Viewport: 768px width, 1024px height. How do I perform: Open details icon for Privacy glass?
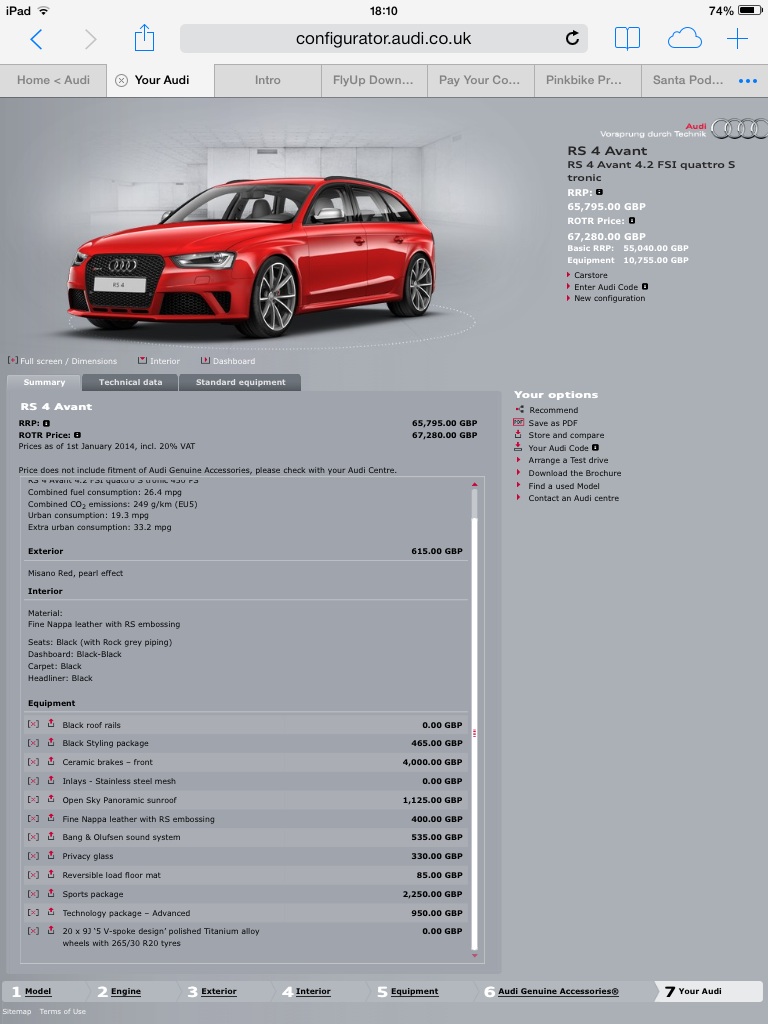coord(51,856)
